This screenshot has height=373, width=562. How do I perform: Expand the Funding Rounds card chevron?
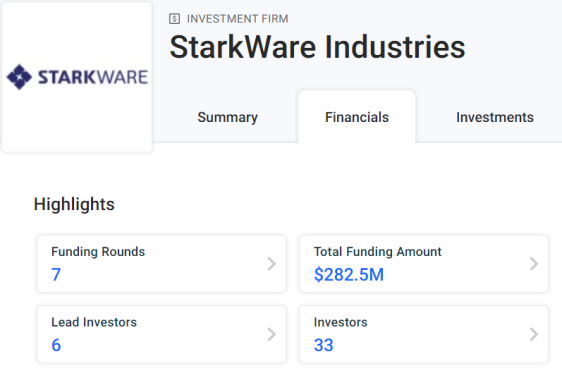272,264
